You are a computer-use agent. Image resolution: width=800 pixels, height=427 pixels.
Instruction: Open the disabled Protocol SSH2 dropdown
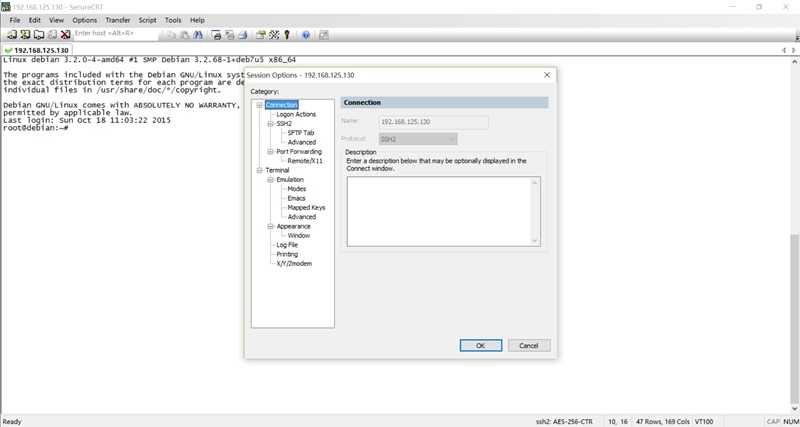418,139
